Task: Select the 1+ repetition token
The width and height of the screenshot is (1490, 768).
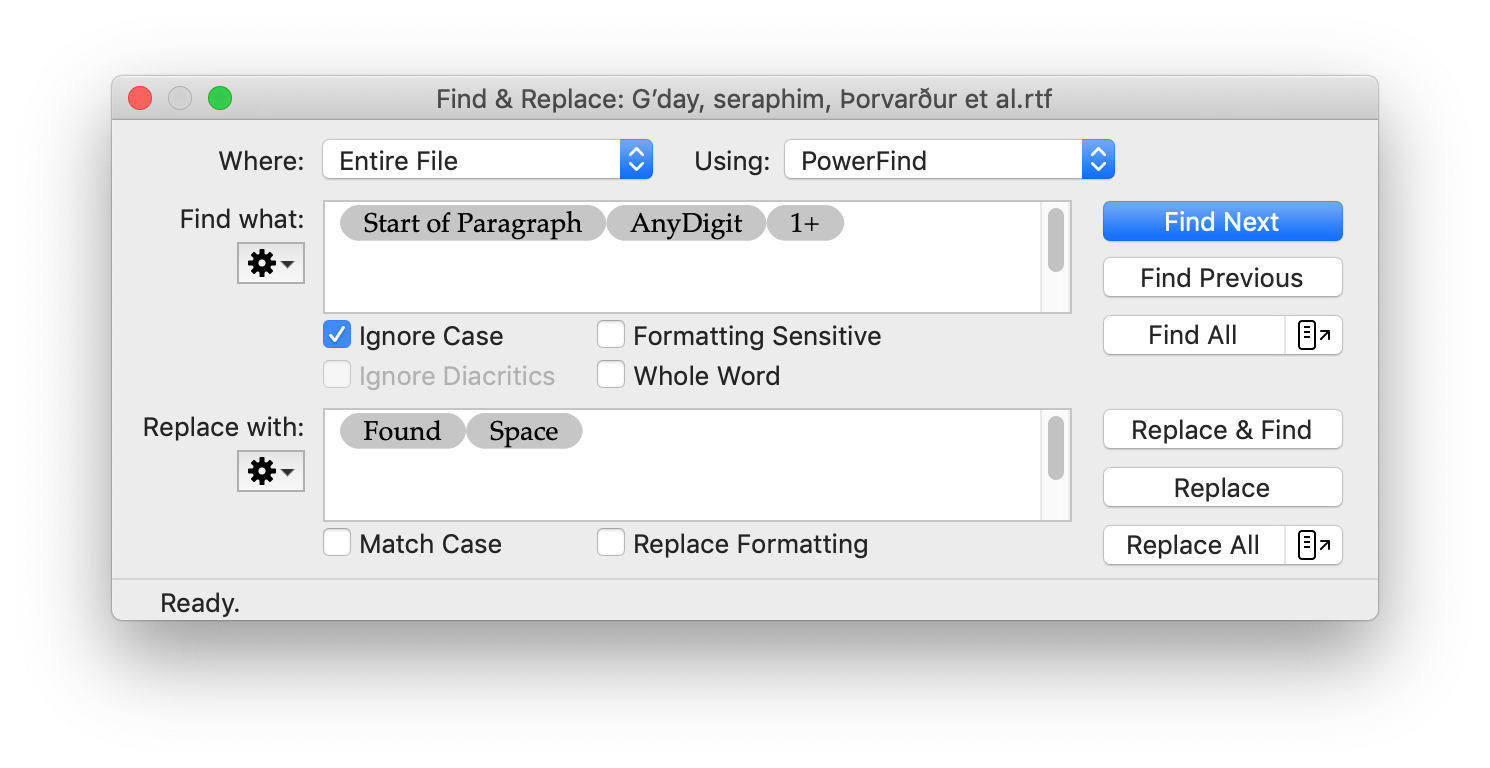Action: click(804, 223)
